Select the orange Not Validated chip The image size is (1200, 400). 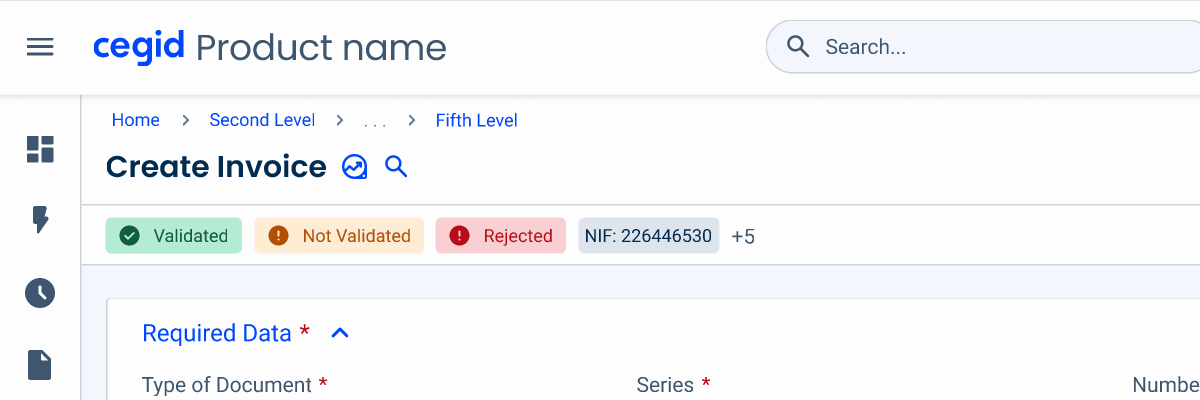339,236
